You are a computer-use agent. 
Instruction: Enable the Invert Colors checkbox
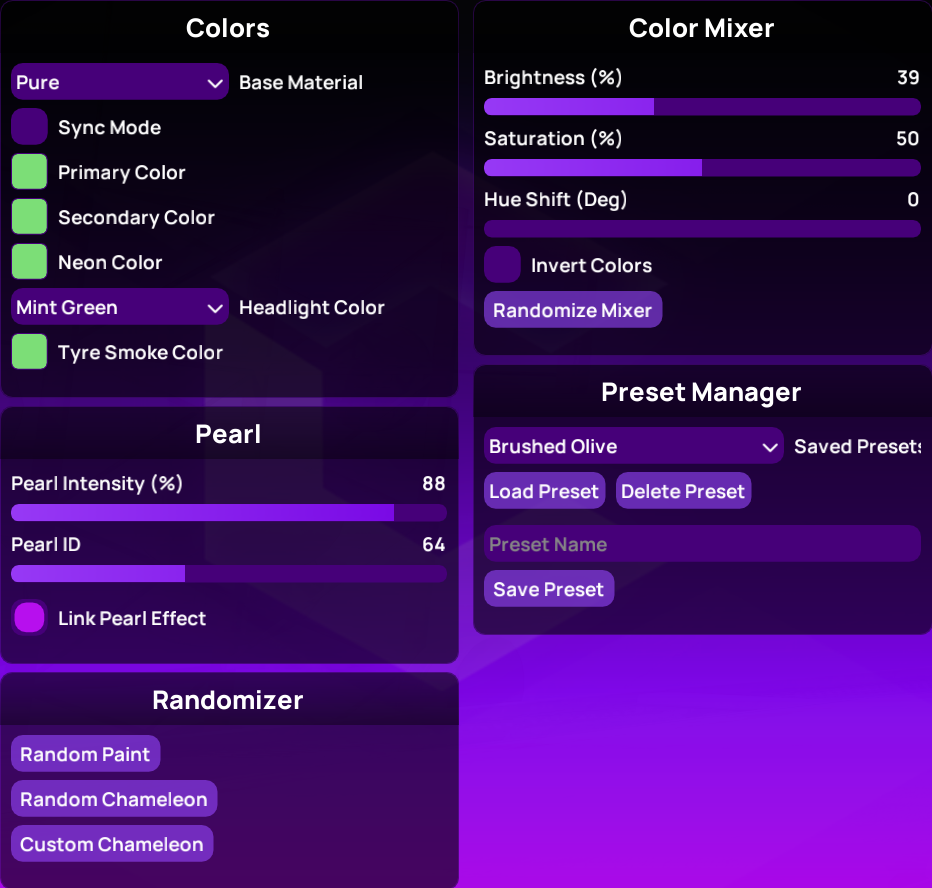[x=502, y=265]
